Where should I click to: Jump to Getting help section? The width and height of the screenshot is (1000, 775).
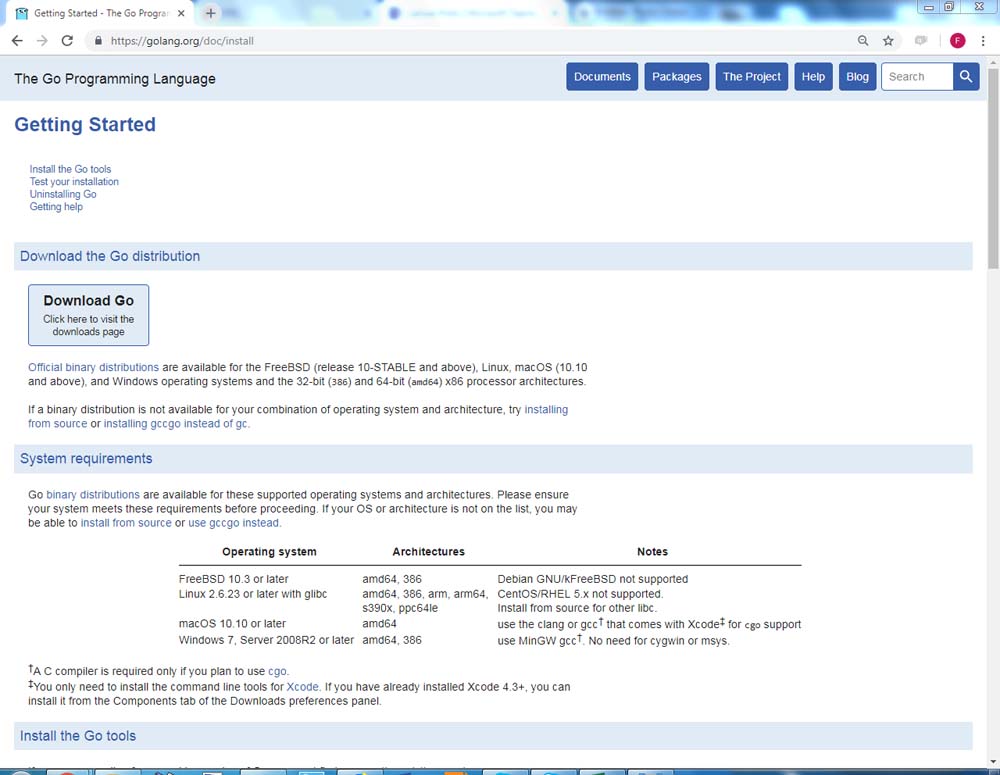(56, 207)
